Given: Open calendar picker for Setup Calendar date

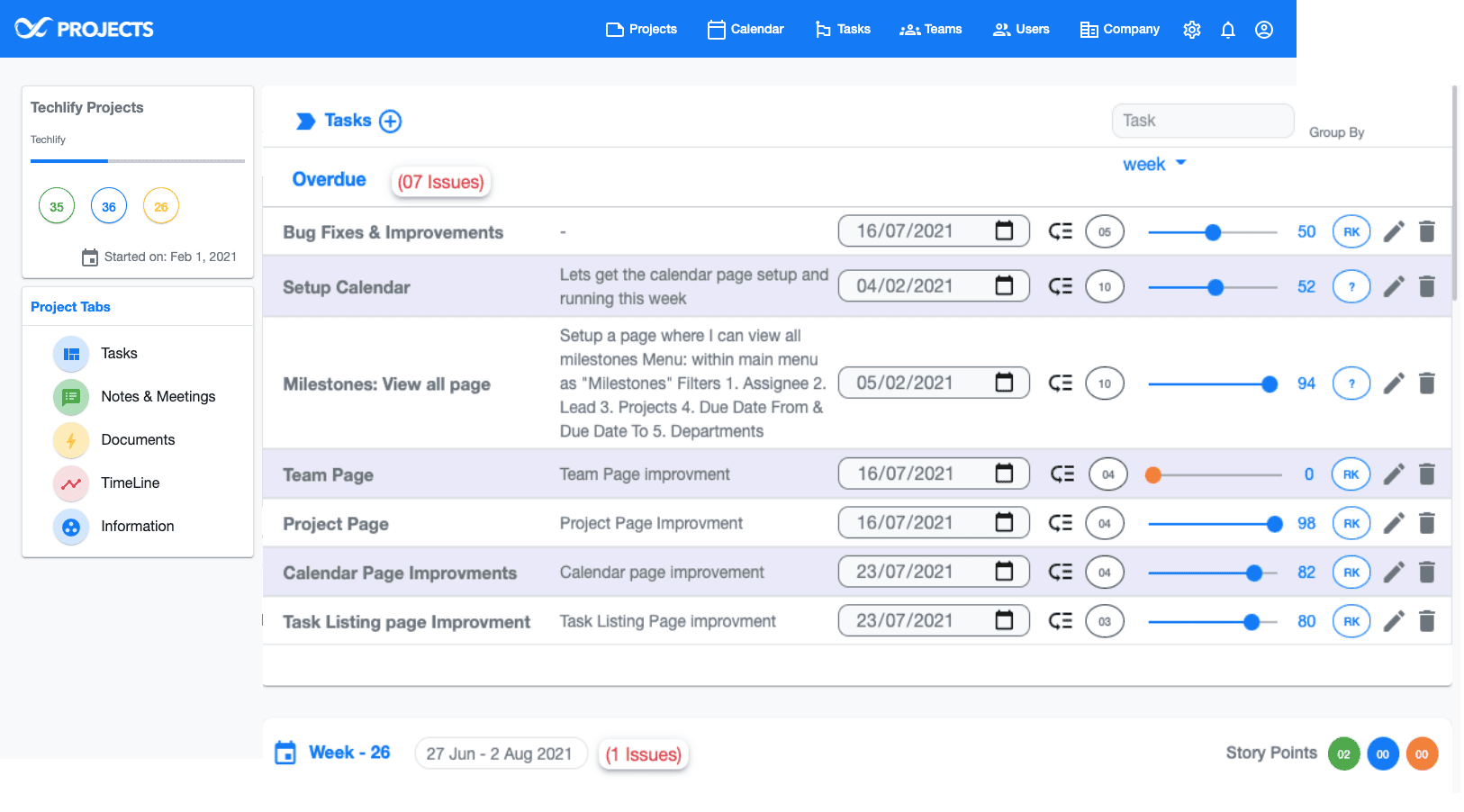Looking at the screenshot, I should pos(1004,286).
